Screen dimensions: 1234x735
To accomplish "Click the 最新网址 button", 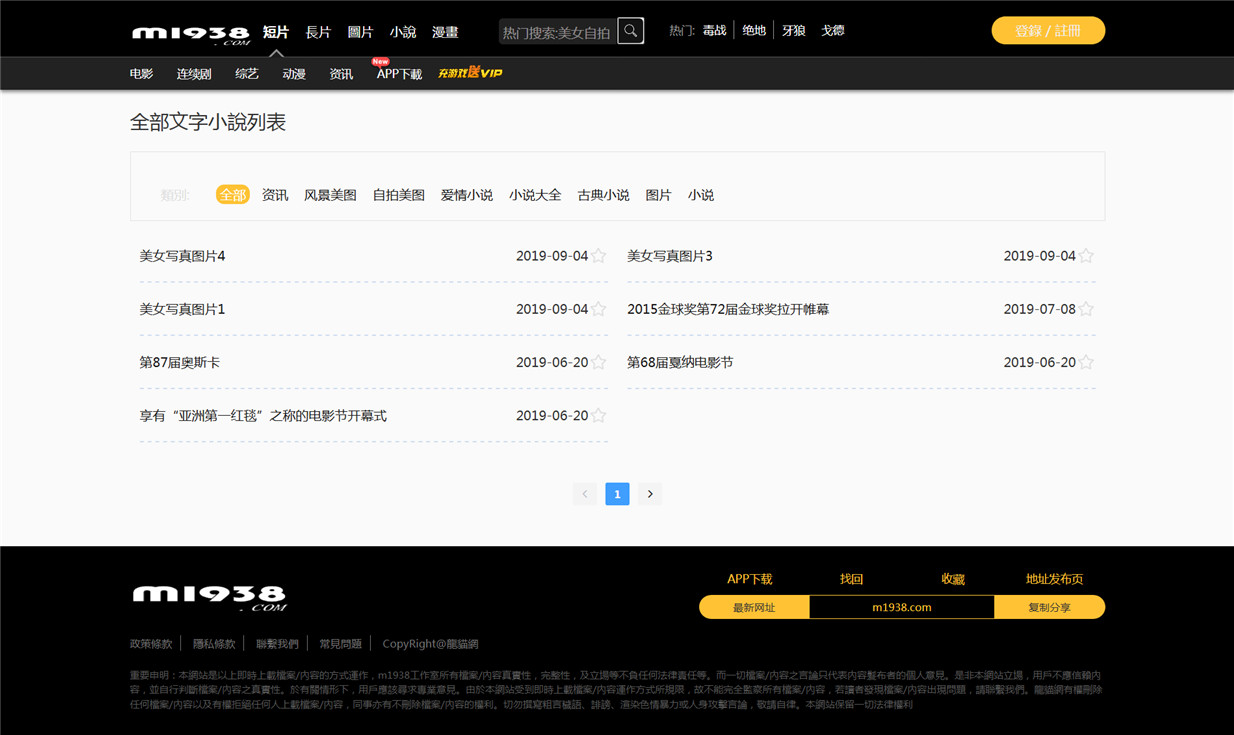I will coord(754,607).
